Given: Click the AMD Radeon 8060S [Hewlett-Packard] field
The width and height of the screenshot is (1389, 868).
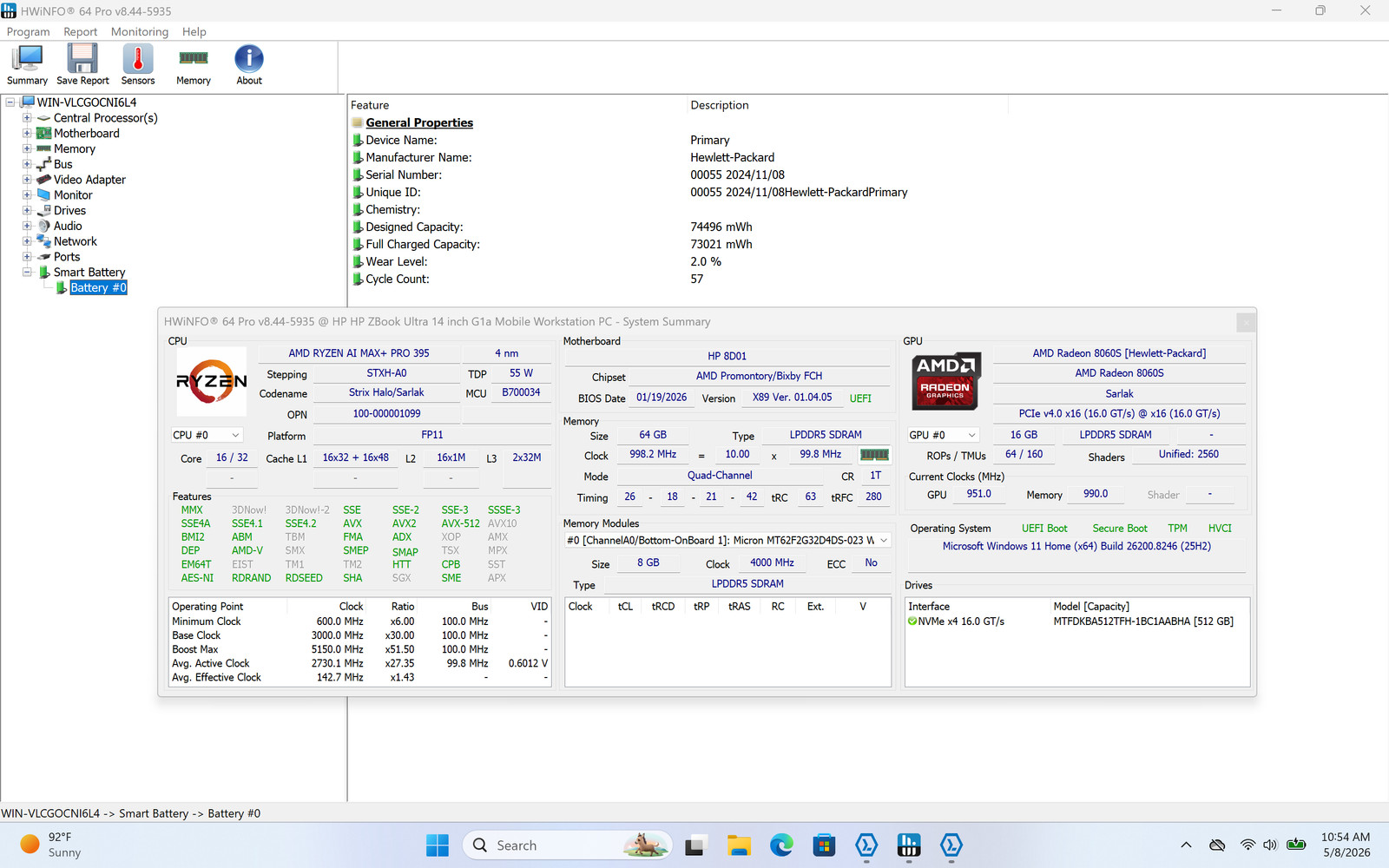Looking at the screenshot, I should coord(1119,353).
